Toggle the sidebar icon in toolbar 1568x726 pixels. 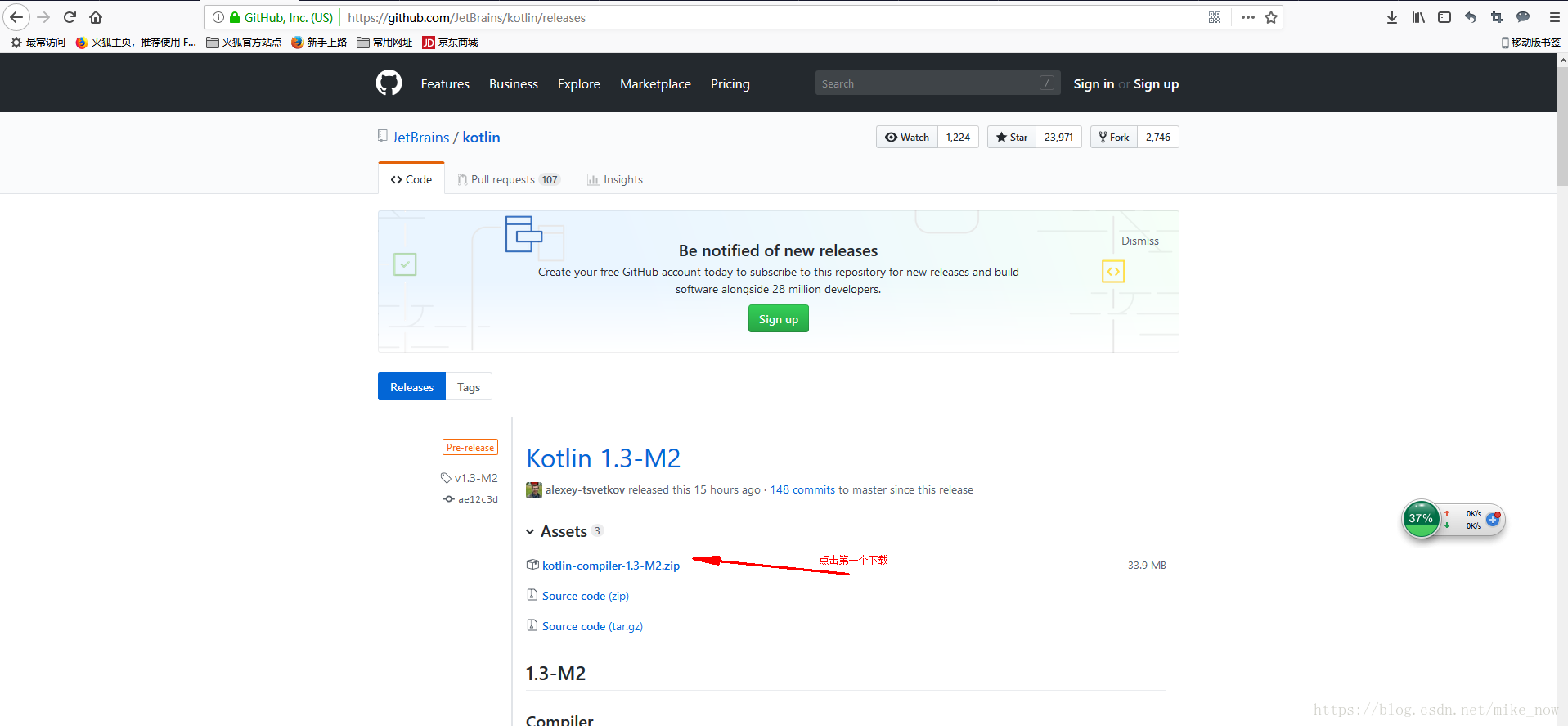(1444, 17)
